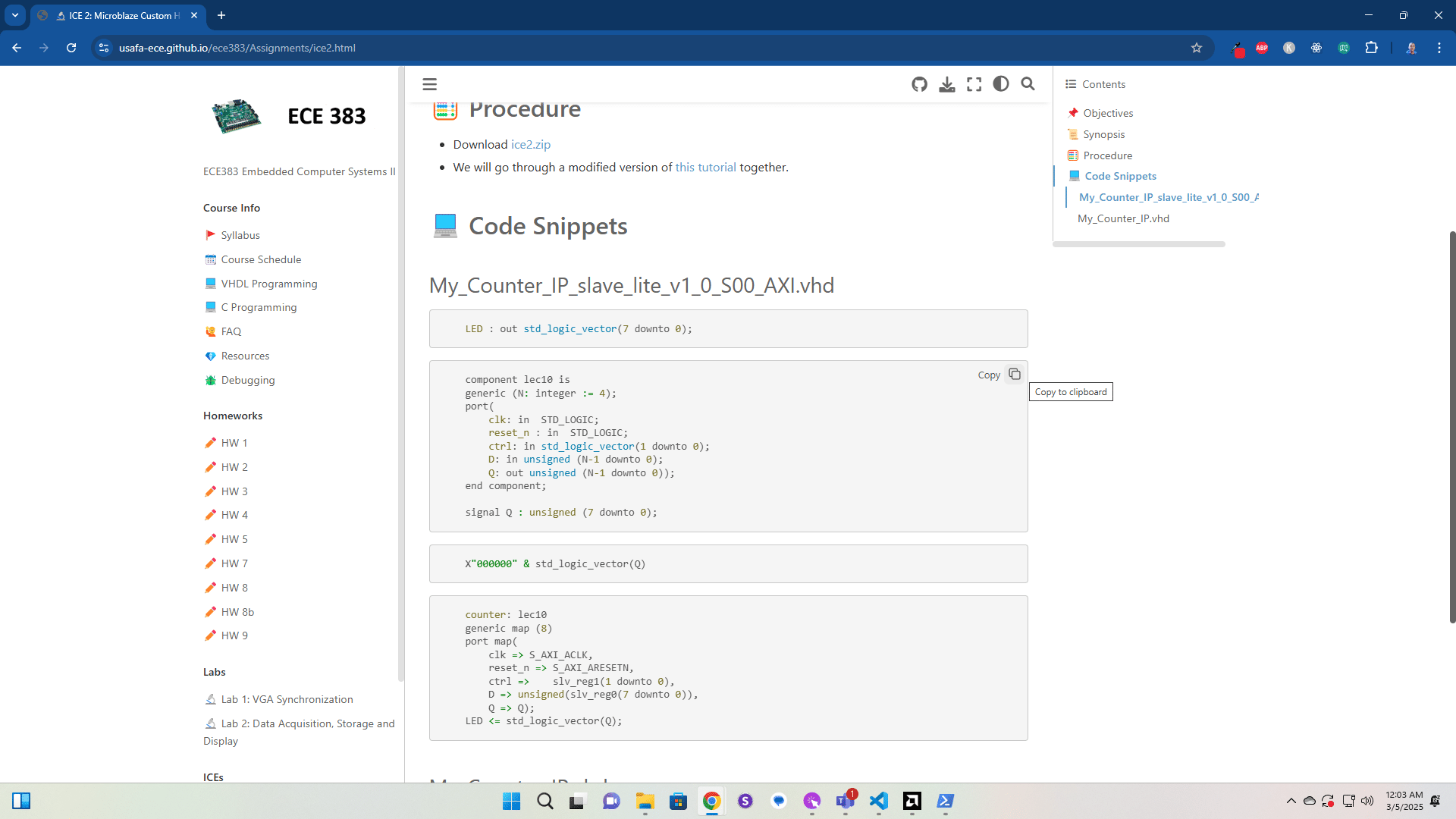This screenshot has height=819, width=1456.
Task: Go to My_Counter_IP.vhd in contents
Action: (1123, 218)
